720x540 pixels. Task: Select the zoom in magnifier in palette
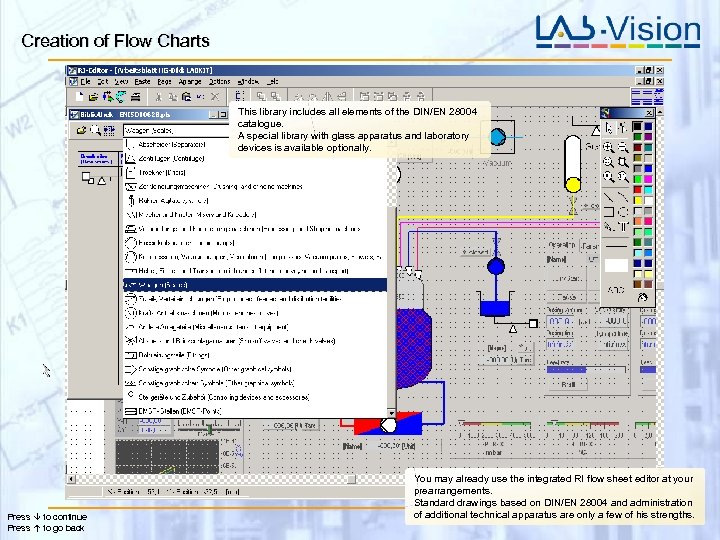[x=609, y=147]
